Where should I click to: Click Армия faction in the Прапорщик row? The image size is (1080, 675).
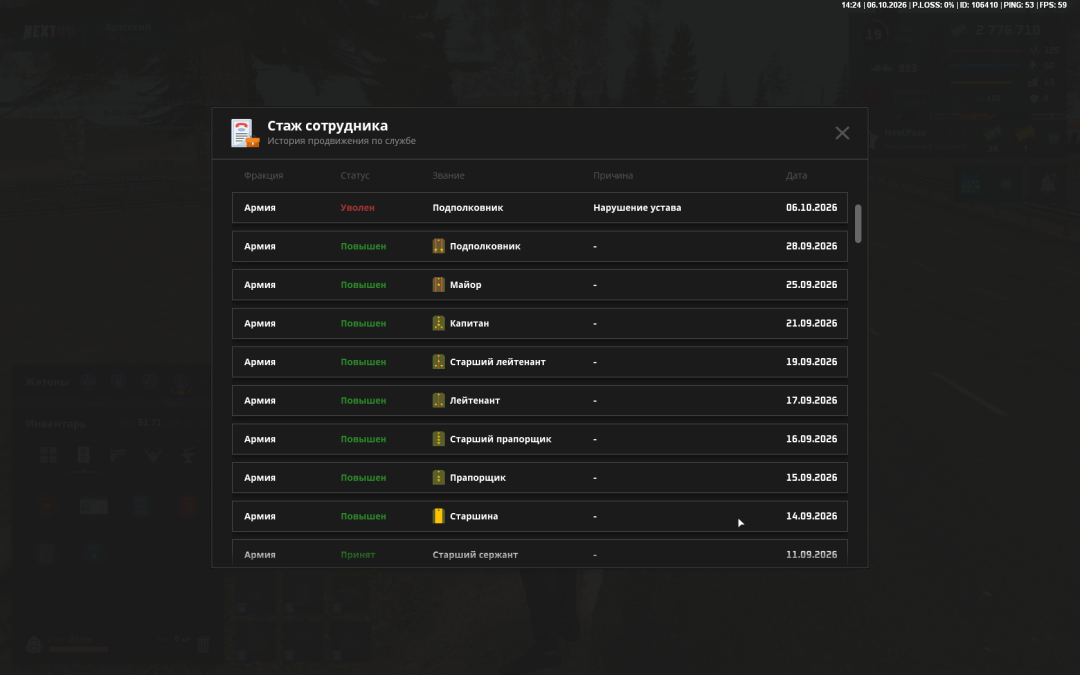260,477
